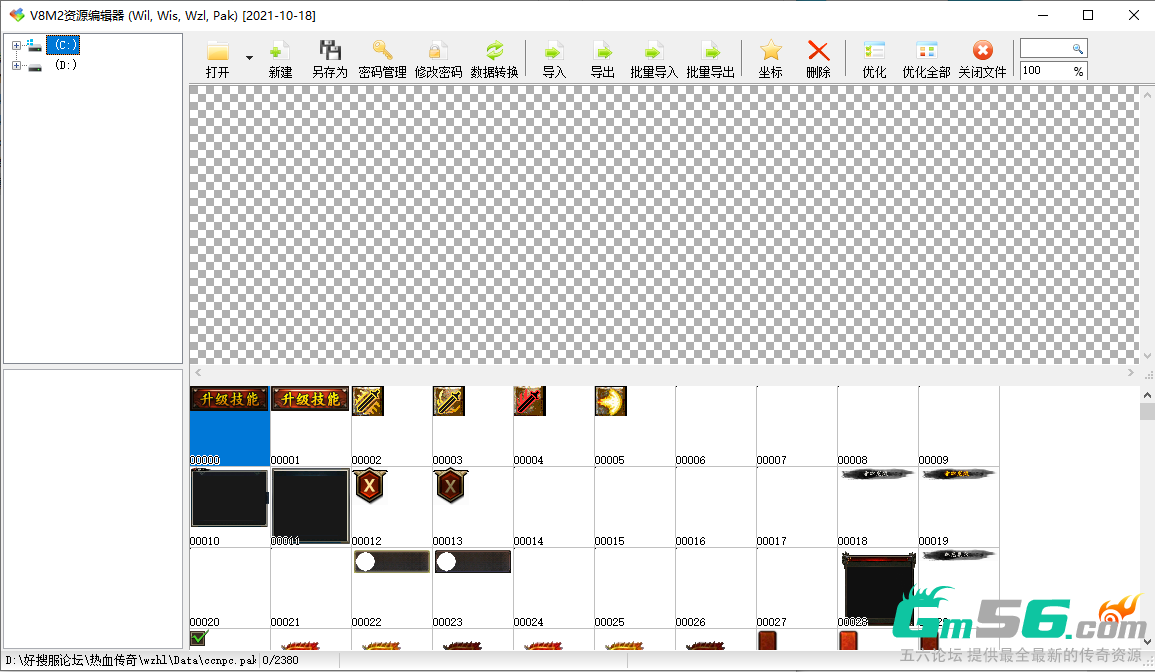The height and width of the screenshot is (672, 1155).
Task: Click the 批量导入 batch import icon
Action: pyautogui.click(x=653, y=51)
